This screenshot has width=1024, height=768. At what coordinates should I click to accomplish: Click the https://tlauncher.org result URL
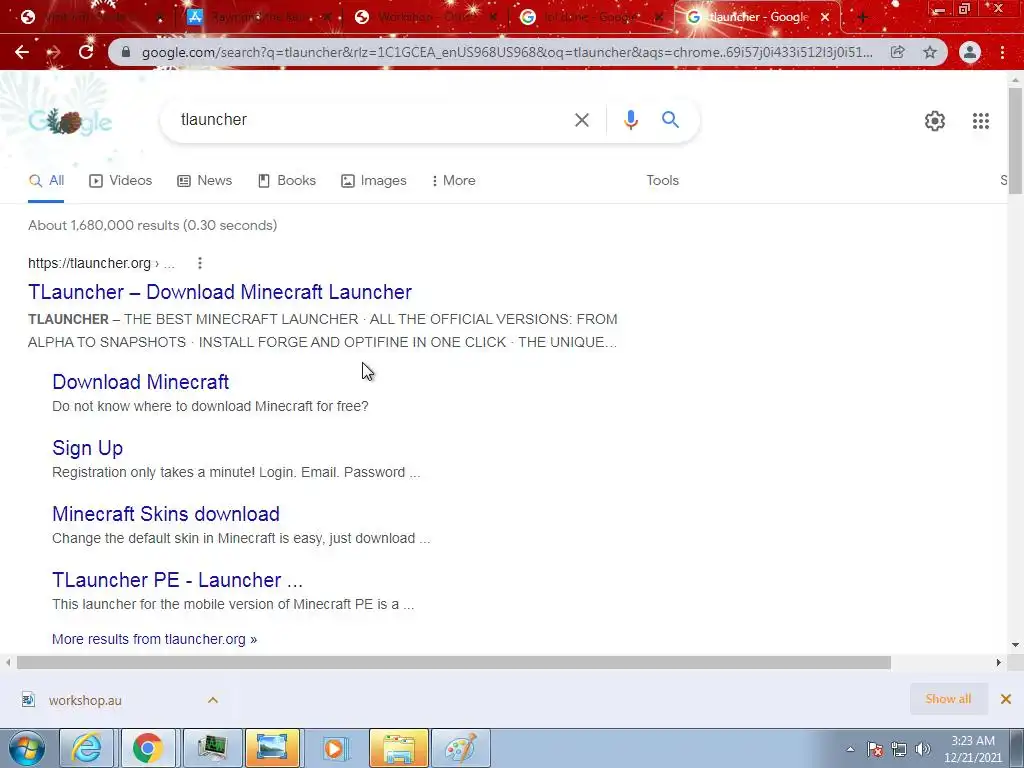89,263
